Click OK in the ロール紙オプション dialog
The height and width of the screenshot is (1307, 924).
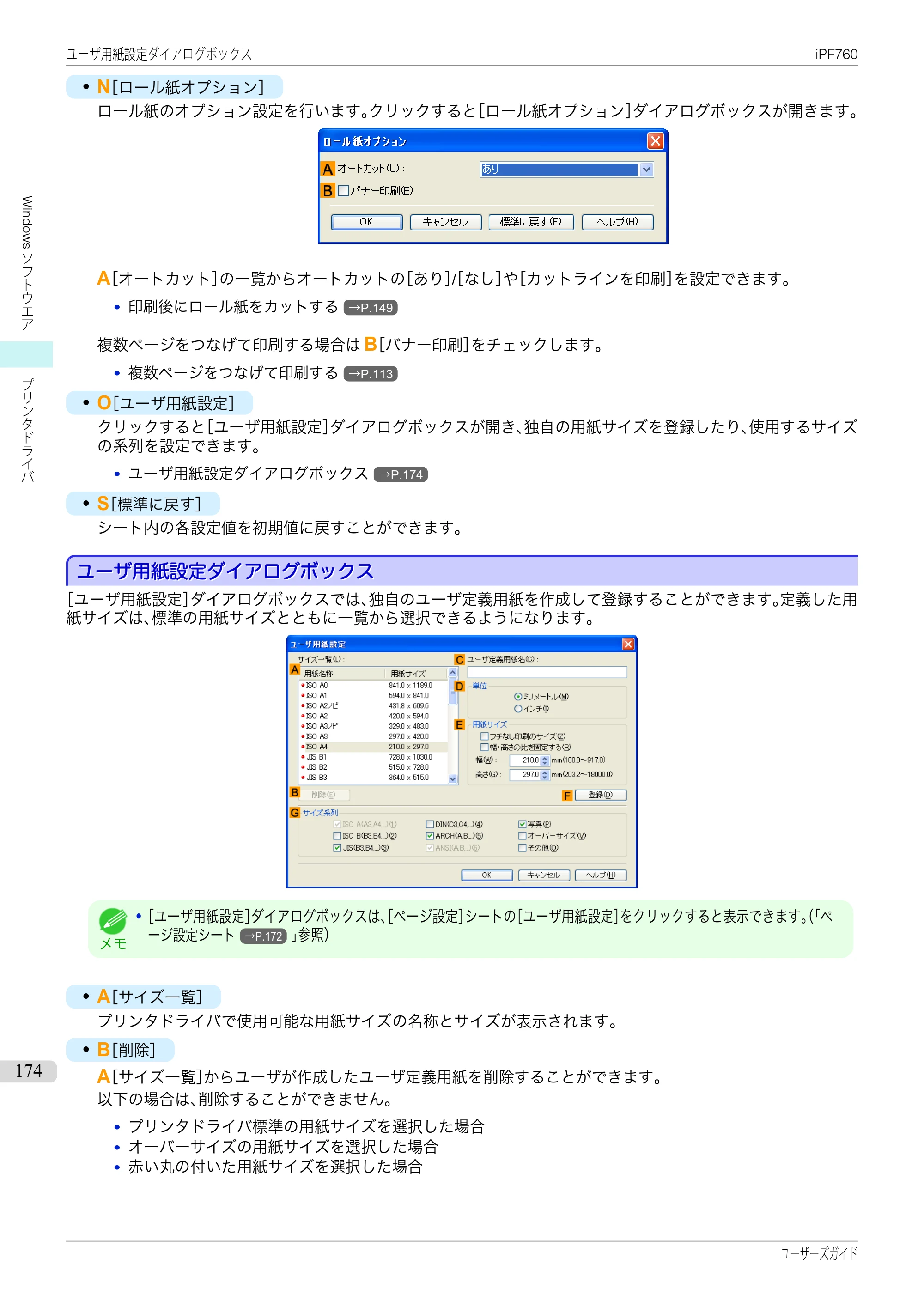(367, 221)
